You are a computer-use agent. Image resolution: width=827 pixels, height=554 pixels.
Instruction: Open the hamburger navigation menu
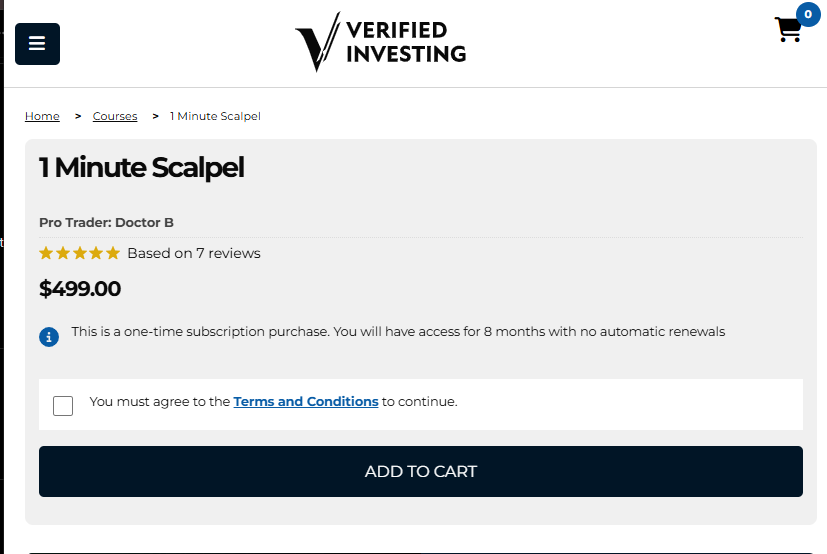click(37, 44)
